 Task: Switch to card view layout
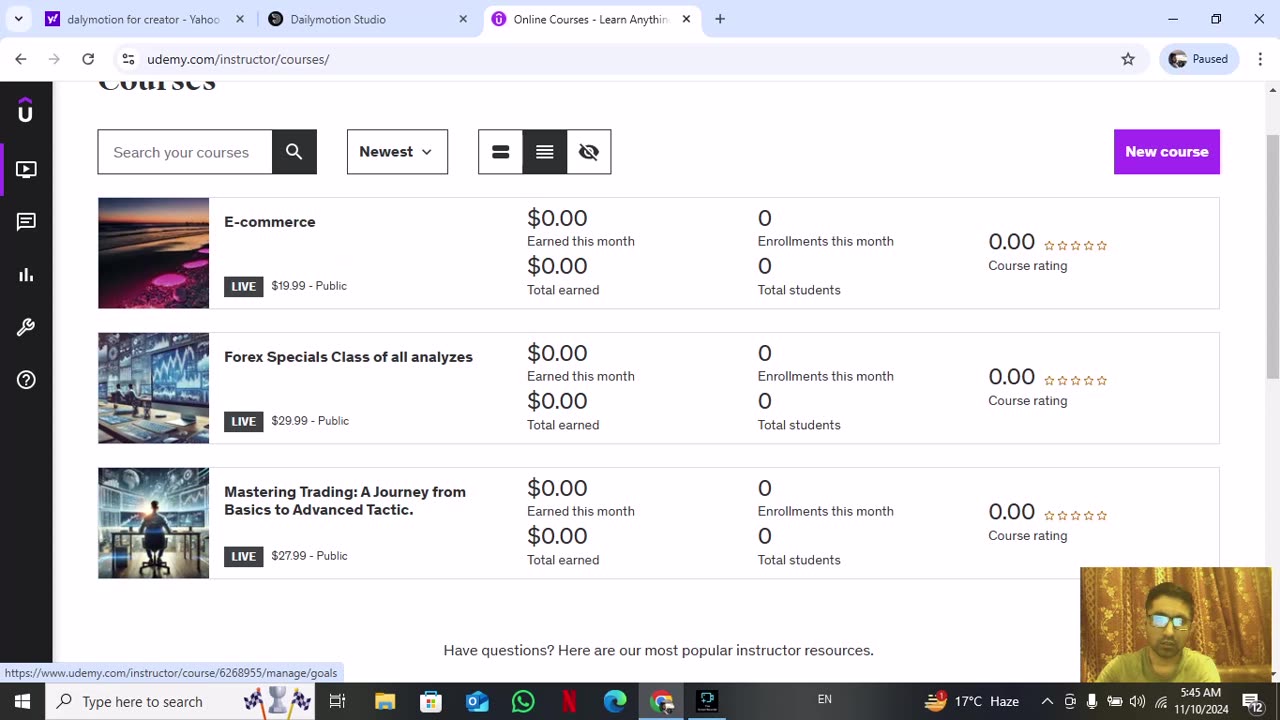coord(501,152)
